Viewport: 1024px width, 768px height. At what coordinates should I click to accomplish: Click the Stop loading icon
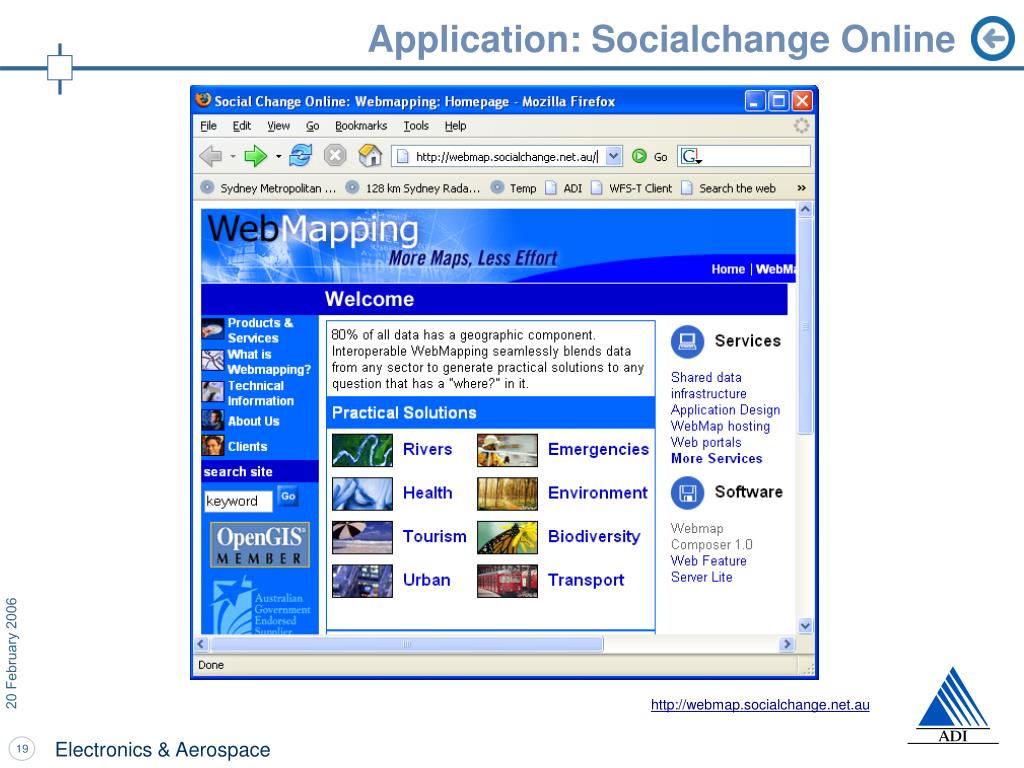coord(335,155)
